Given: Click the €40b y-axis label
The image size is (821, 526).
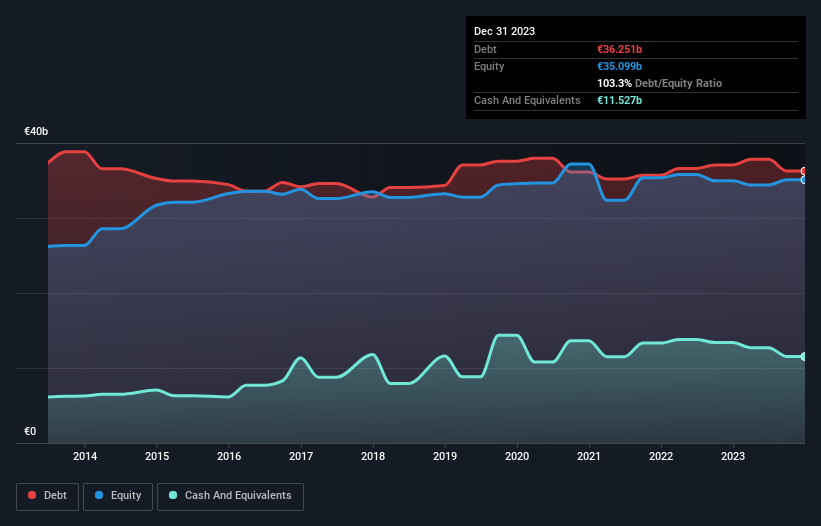Looking at the screenshot, I should [x=36, y=131].
